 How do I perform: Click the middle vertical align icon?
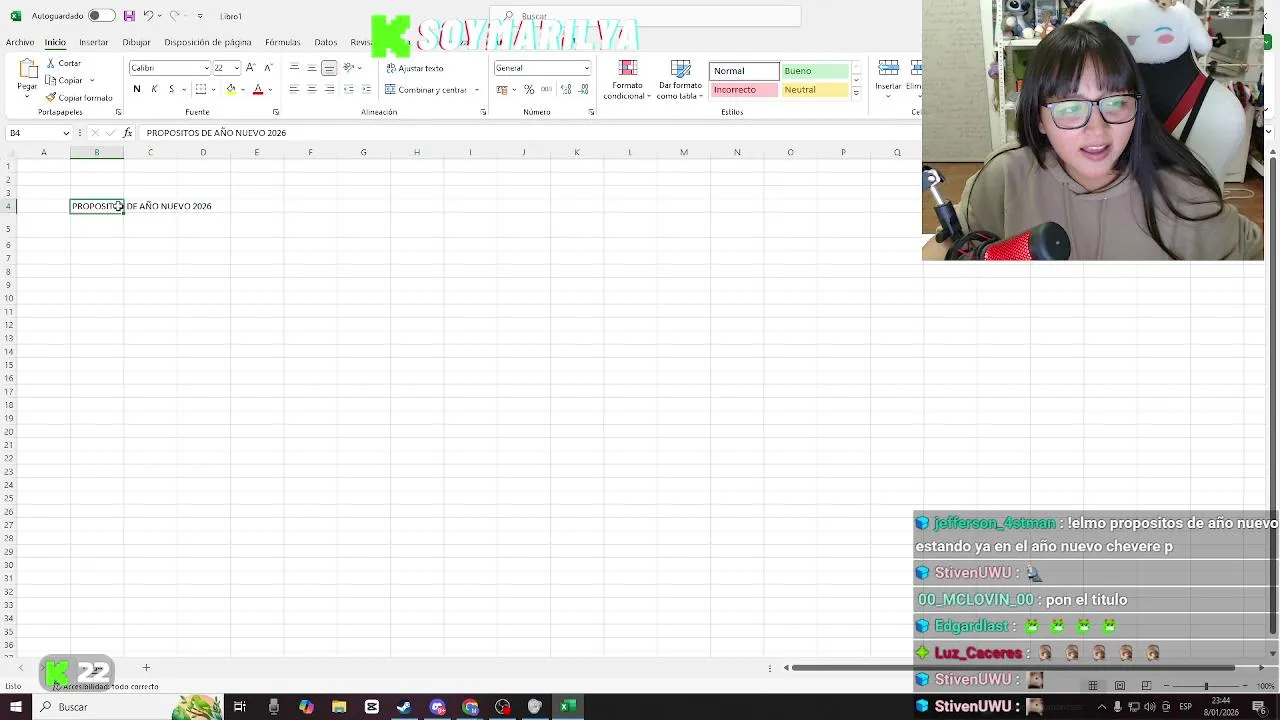coord(311,68)
